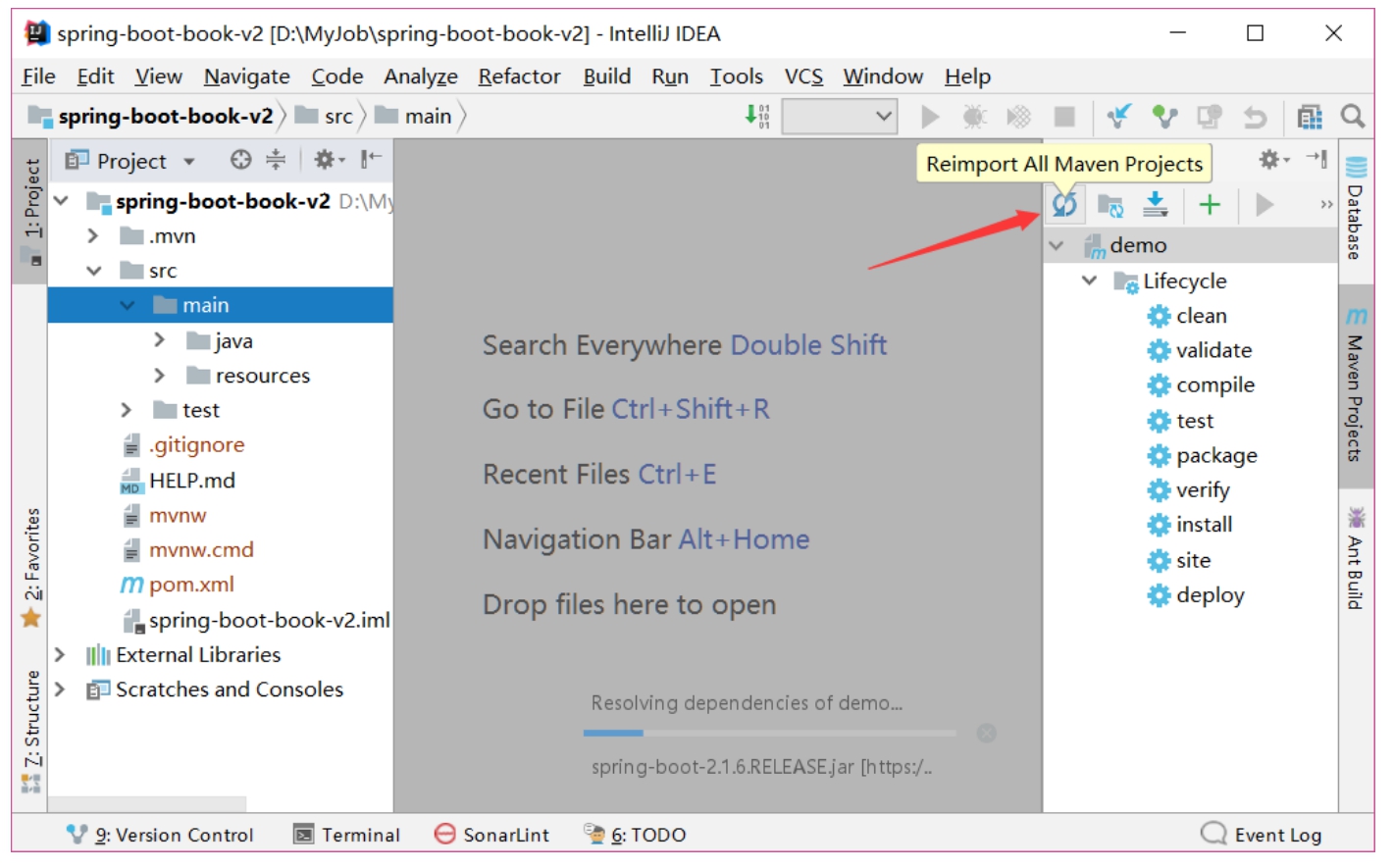
Task: Click the Debug bug icon
Action: tap(974, 117)
